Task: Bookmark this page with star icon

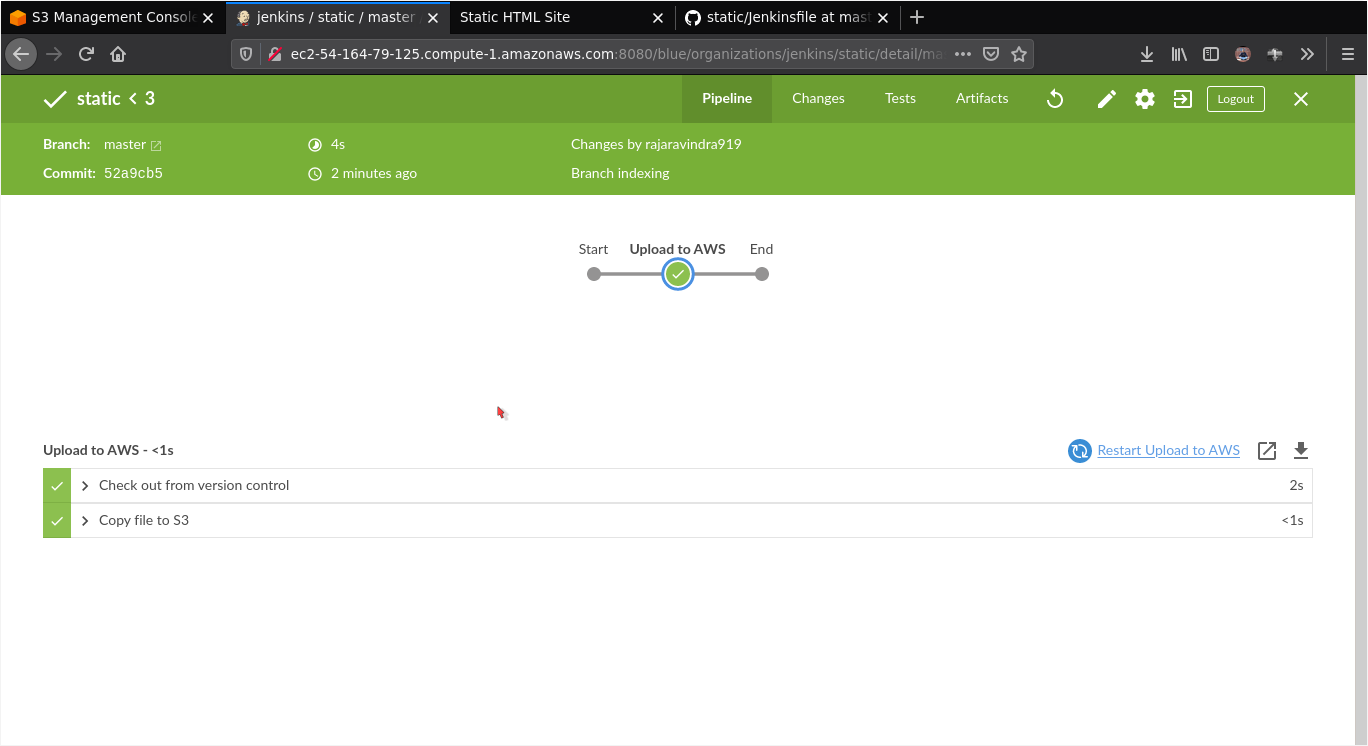Action: tap(1019, 54)
